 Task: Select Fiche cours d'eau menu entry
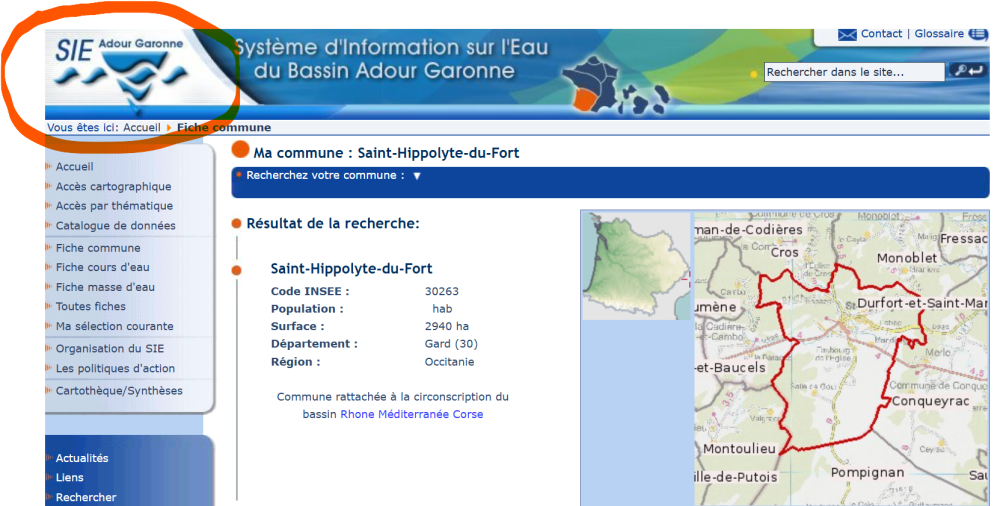(102, 268)
